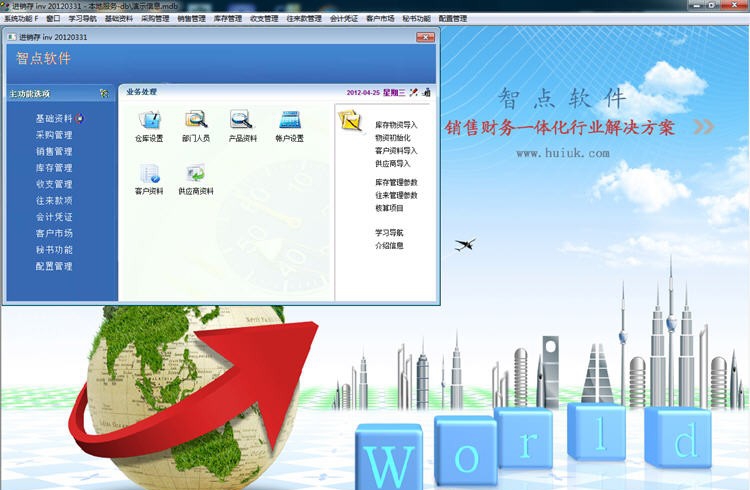Click the 介绍信息 link
Screen dimensions: 750x490
(389, 245)
